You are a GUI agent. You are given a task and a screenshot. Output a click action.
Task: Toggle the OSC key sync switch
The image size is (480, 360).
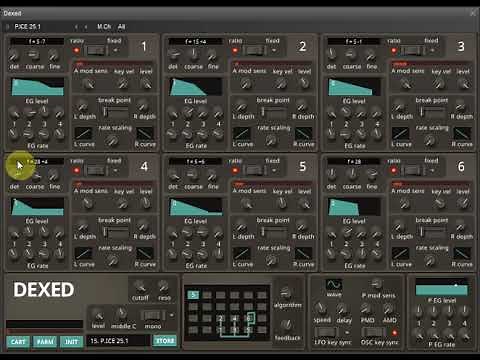click(x=373, y=332)
